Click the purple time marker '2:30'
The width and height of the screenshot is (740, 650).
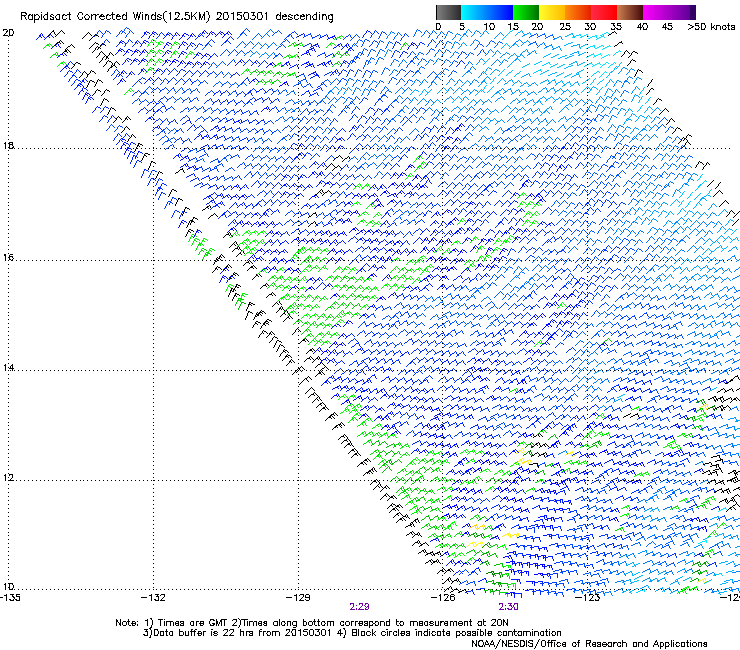508,607
